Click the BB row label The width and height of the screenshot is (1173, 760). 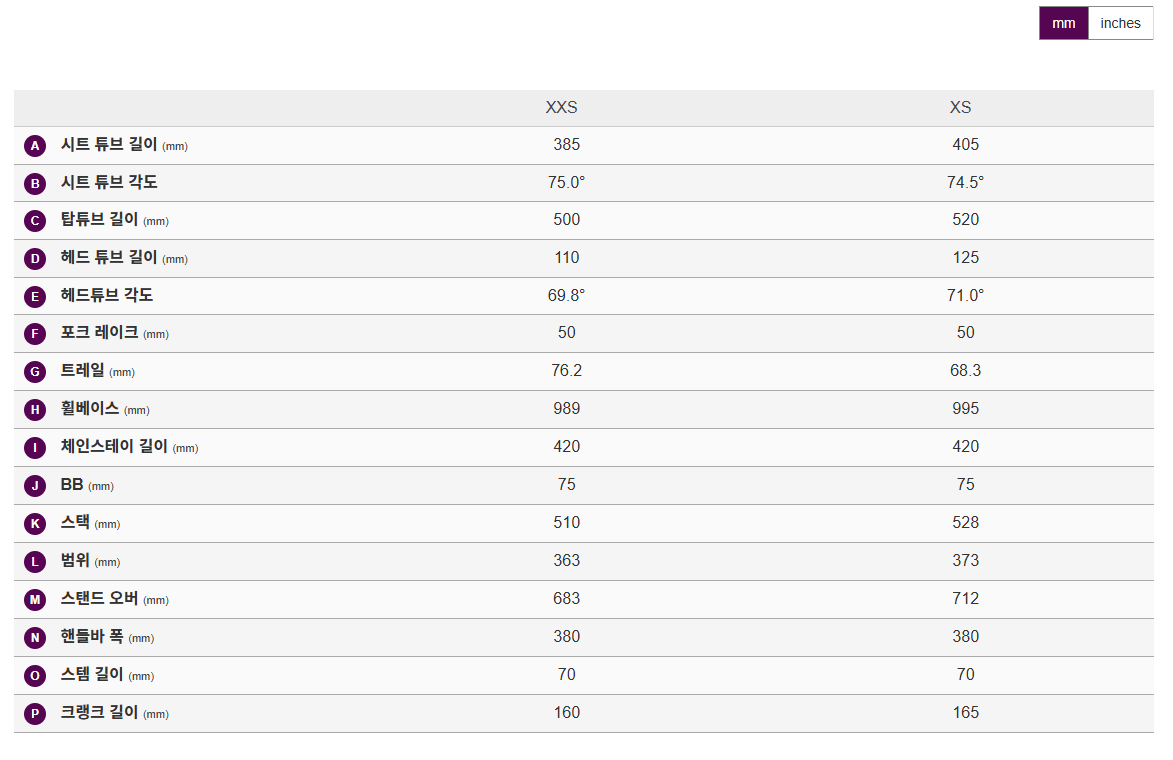tap(72, 485)
